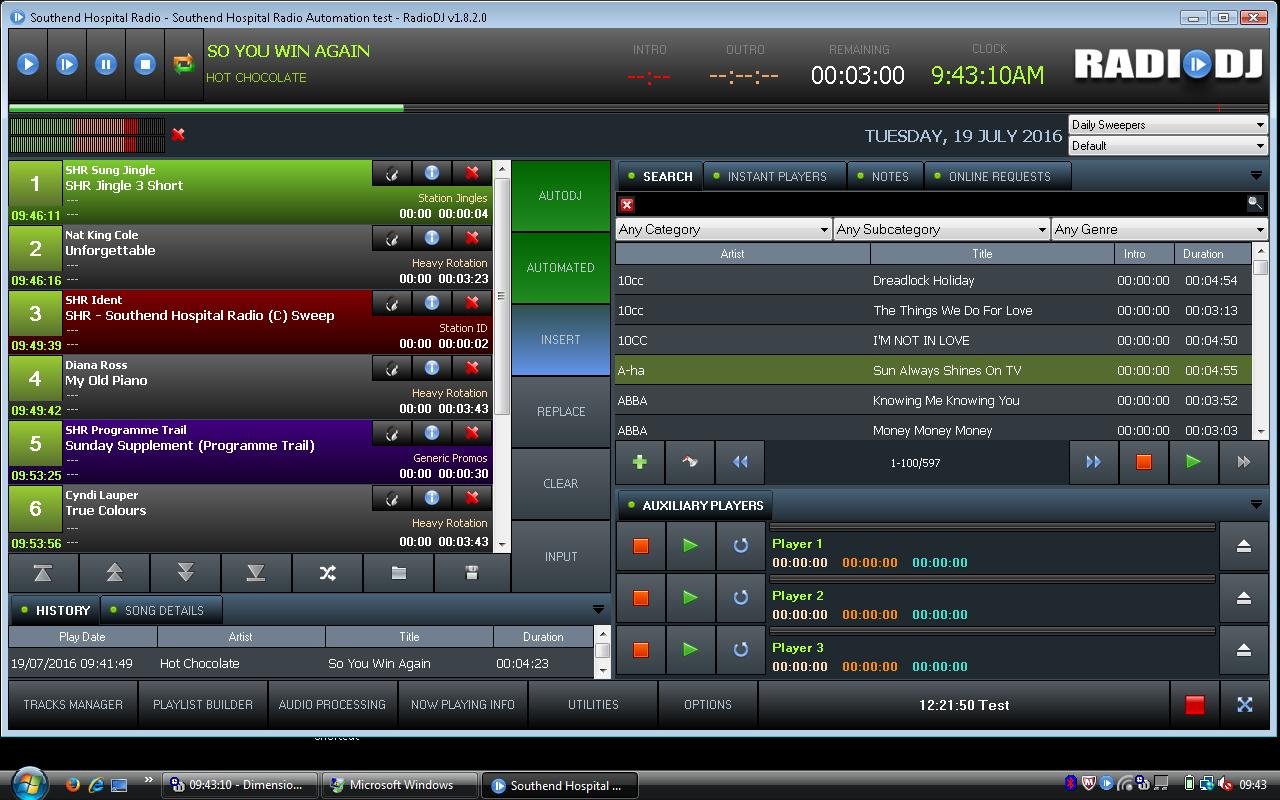Toggle the AUTOMATED mode
This screenshot has width=1280, height=800.
pyautogui.click(x=560, y=268)
